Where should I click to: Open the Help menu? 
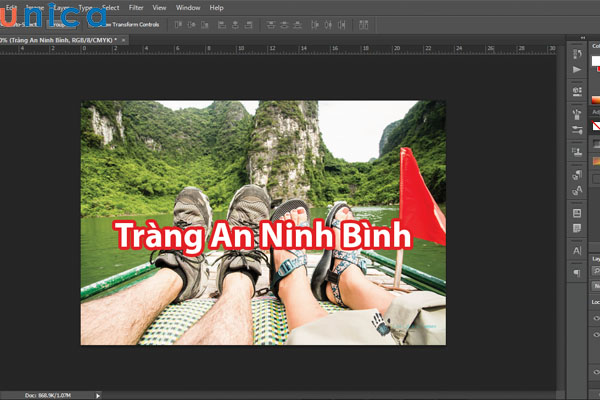point(216,8)
